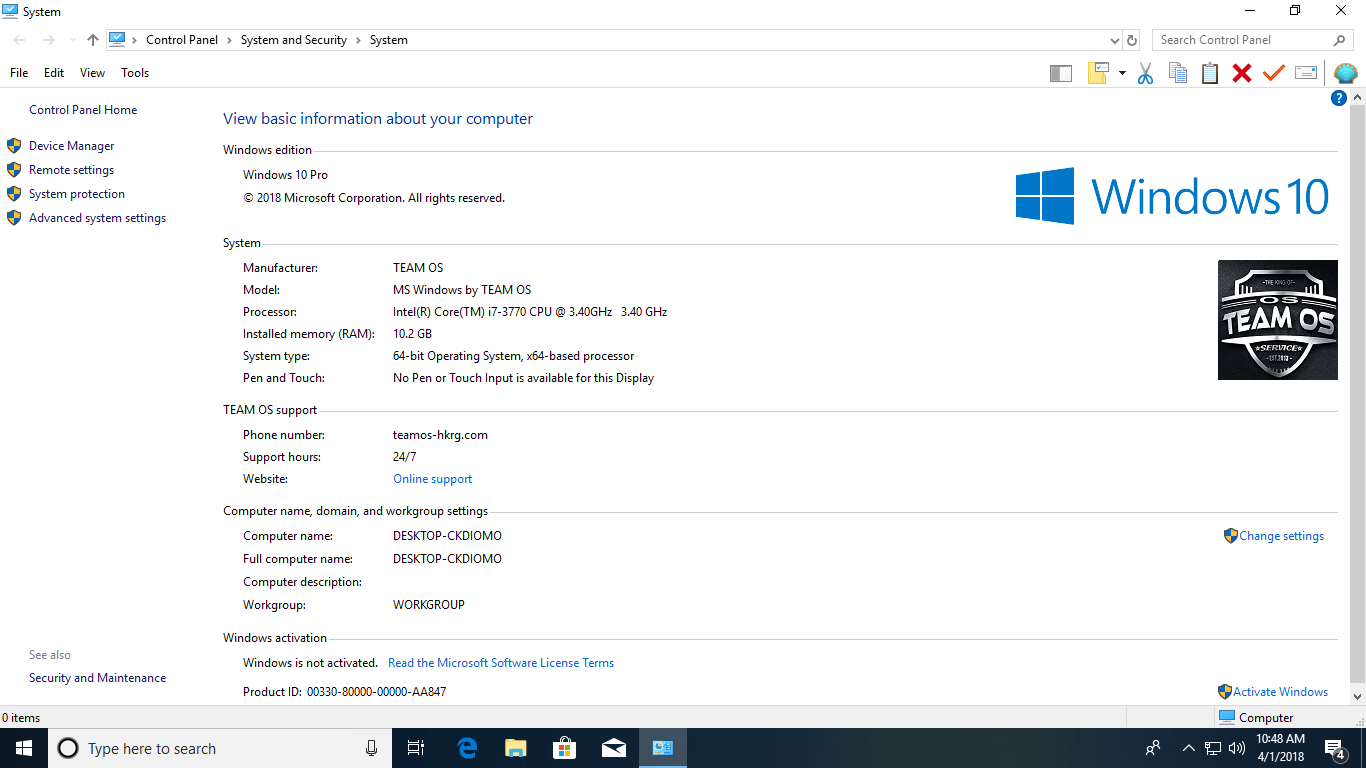Open Remote settings link

[x=71, y=170]
